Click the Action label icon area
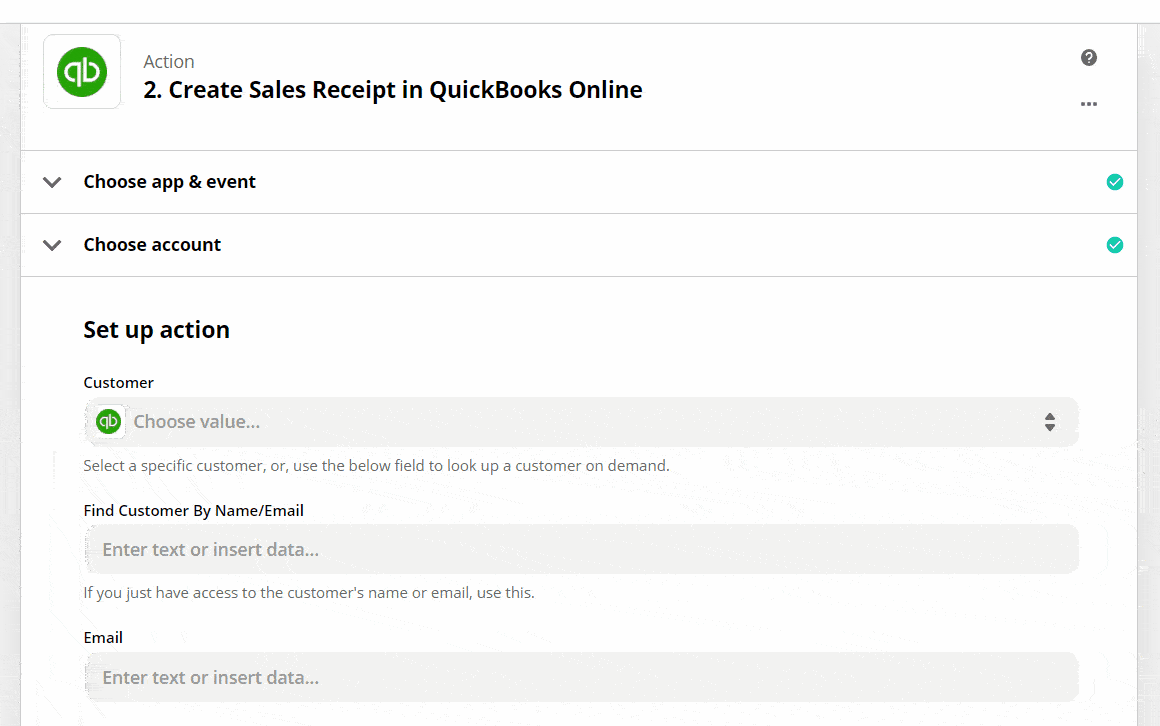The image size is (1160, 726). 168,61
